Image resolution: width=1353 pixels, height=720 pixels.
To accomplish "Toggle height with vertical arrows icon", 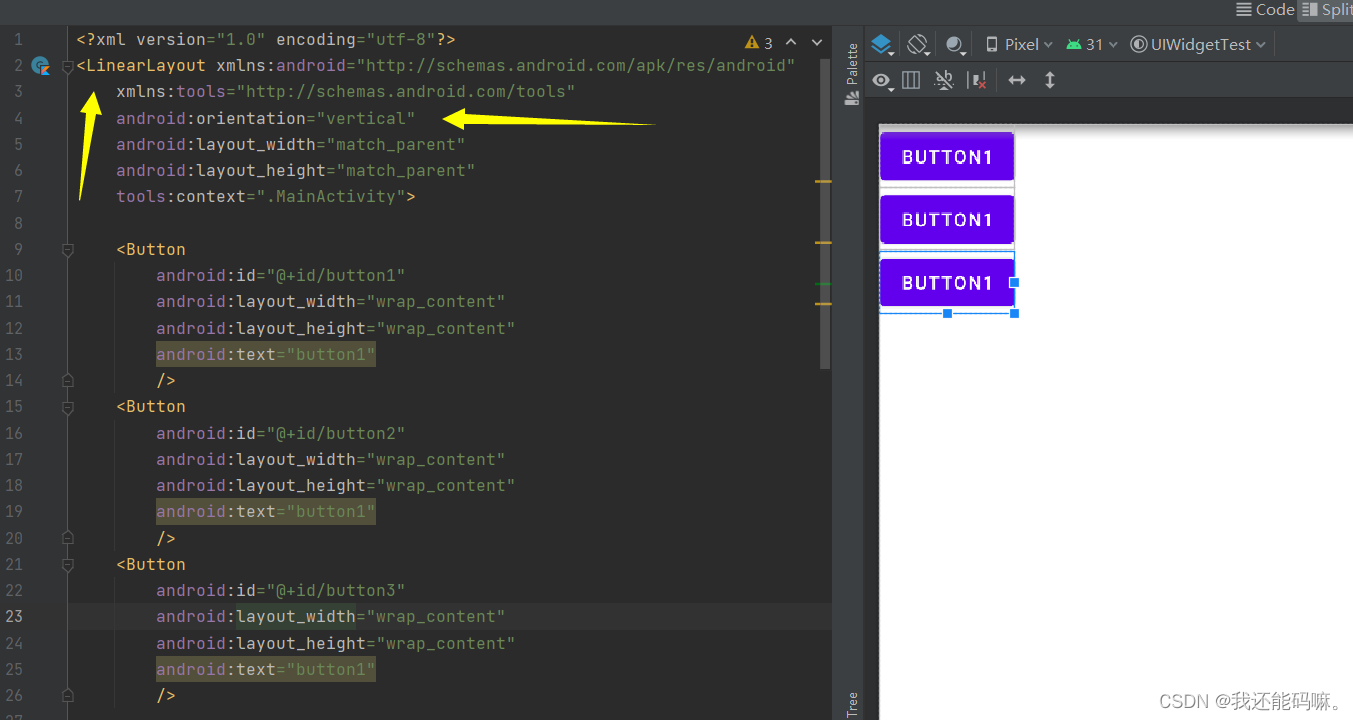I will 1050,80.
